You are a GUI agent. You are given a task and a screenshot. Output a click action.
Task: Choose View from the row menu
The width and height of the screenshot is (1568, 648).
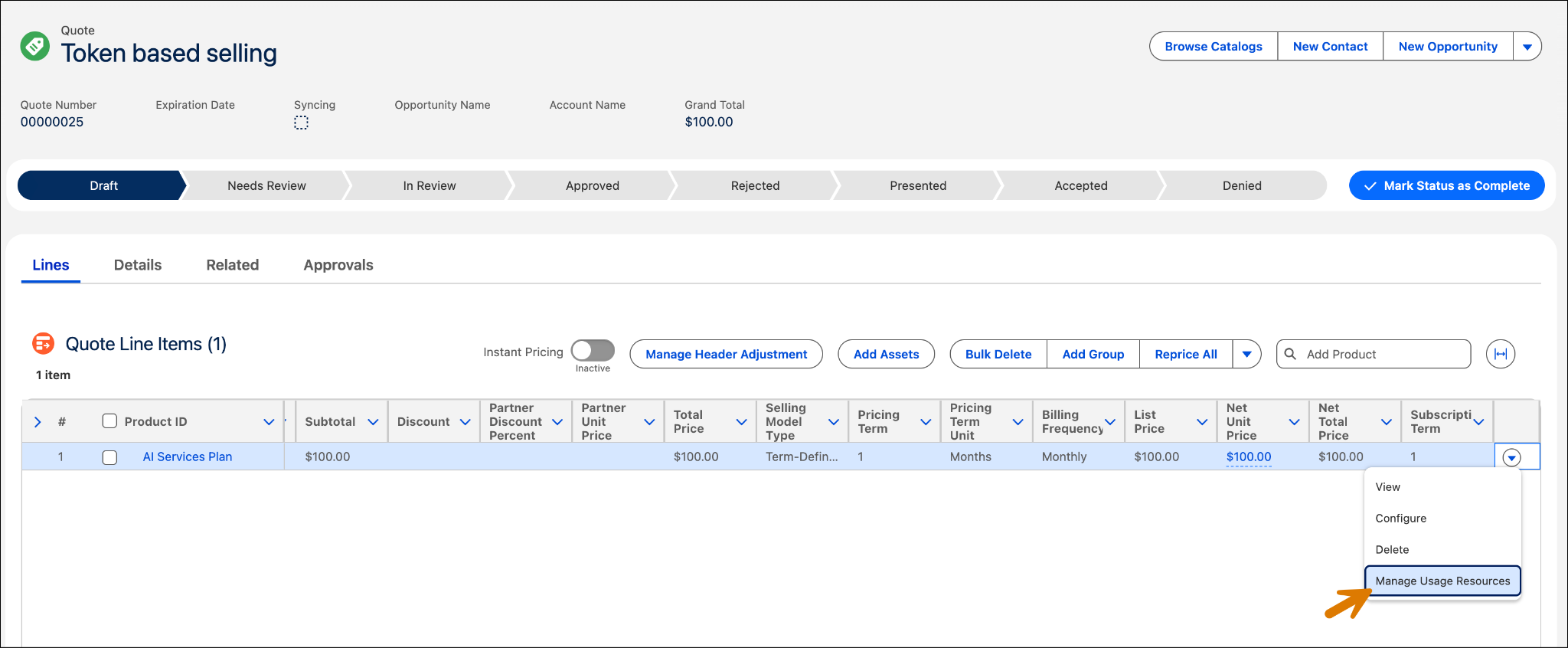click(1442, 487)
